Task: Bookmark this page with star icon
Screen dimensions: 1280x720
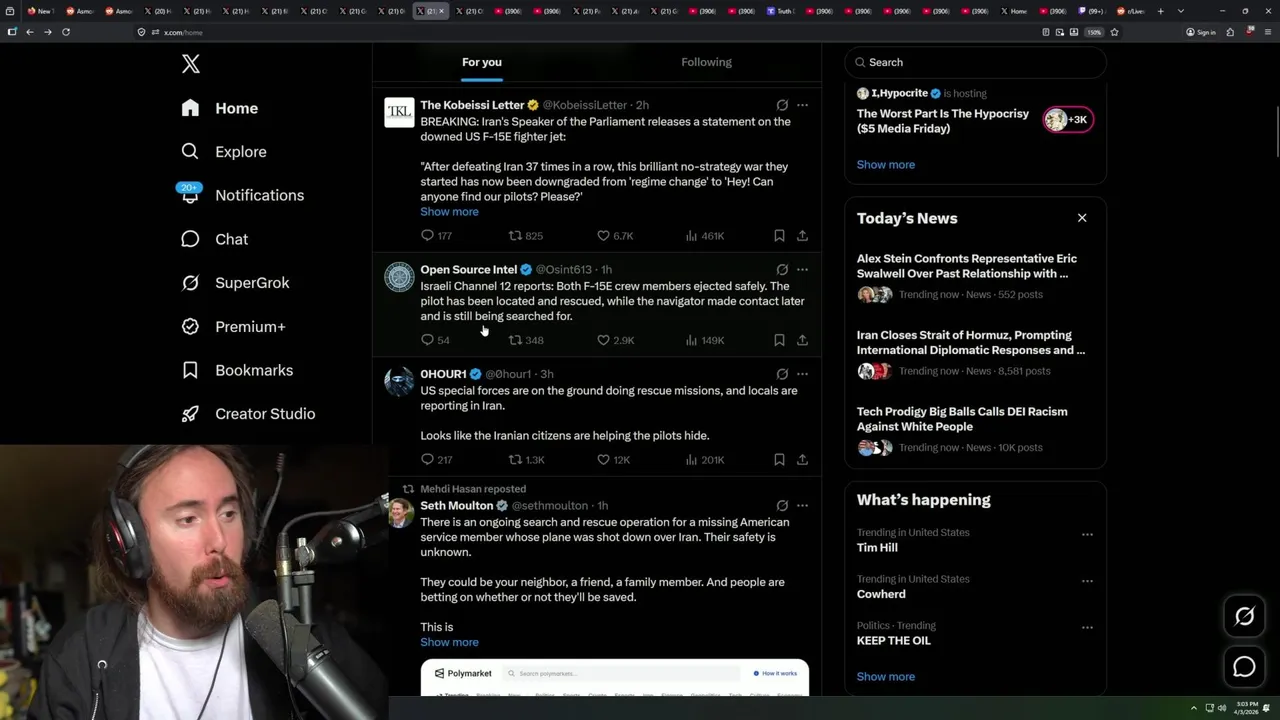Action: (x=1114, y=32)
